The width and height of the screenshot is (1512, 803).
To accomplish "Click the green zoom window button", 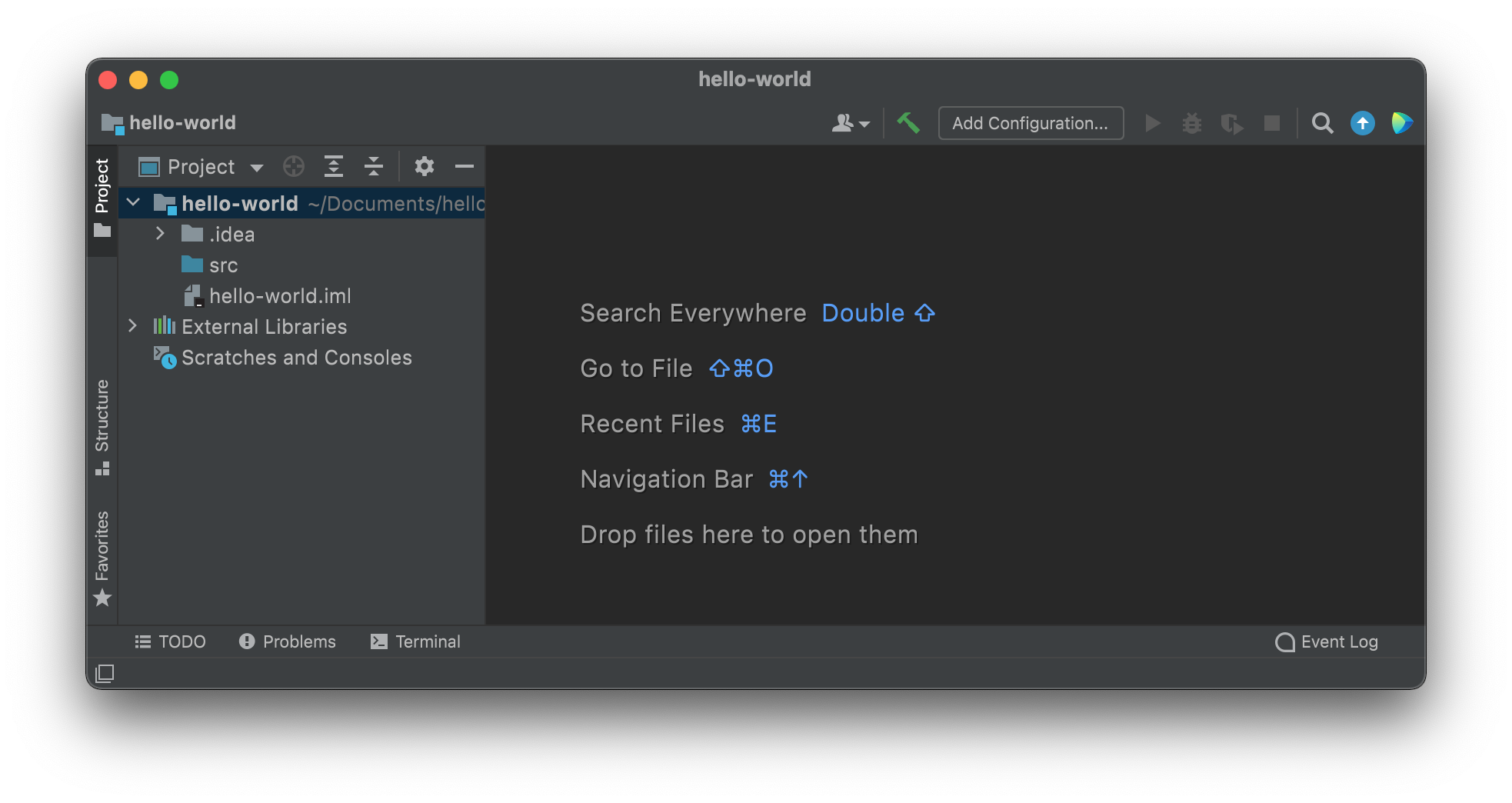I will click(169, 80).
